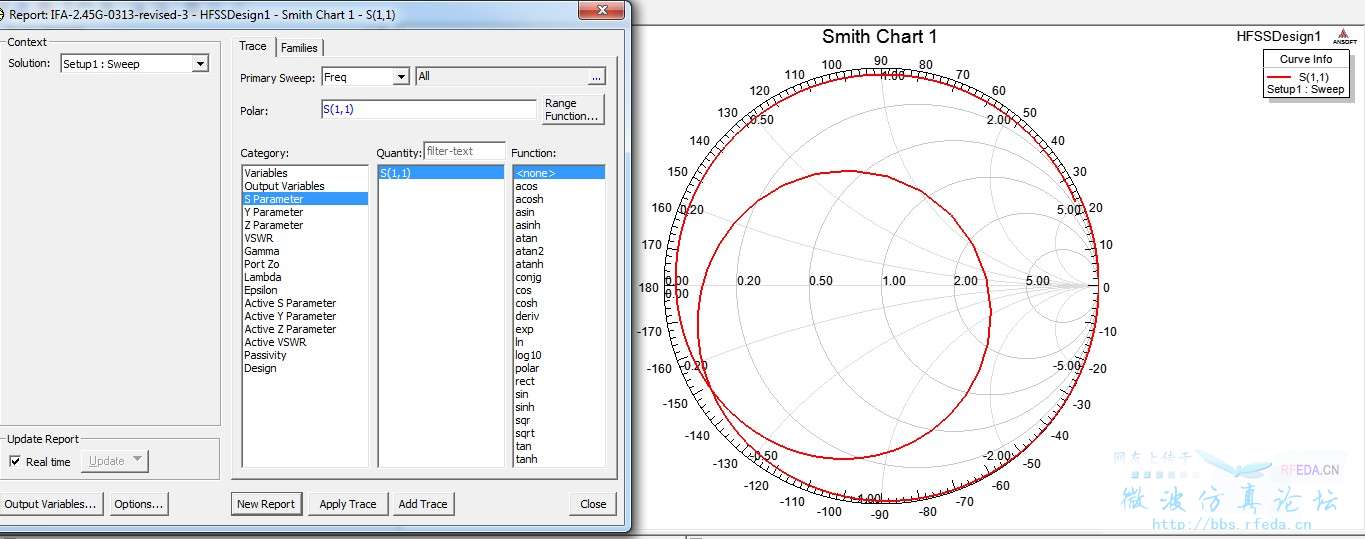Image resolution: width=1365 pixels, height=539 pixels.
Task: Select sqr function
Action: pos(559,420)
